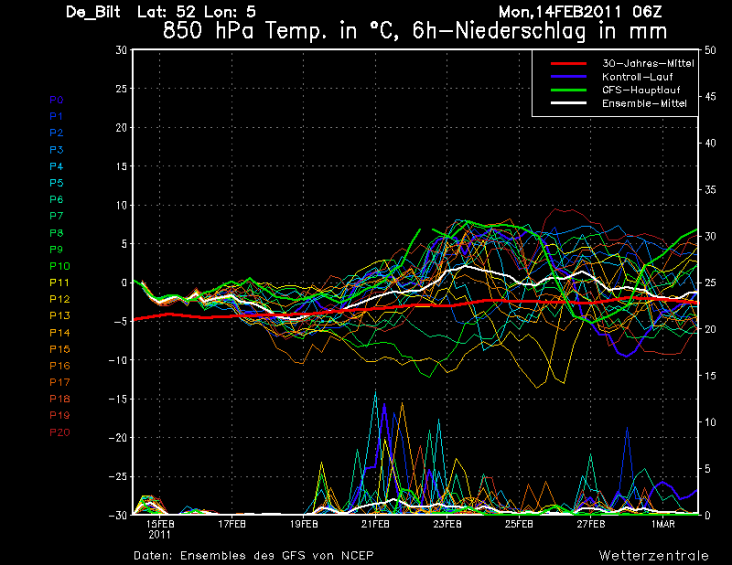Click the P16 ensemble member label

pyautogui.click(x=60, y=366)
